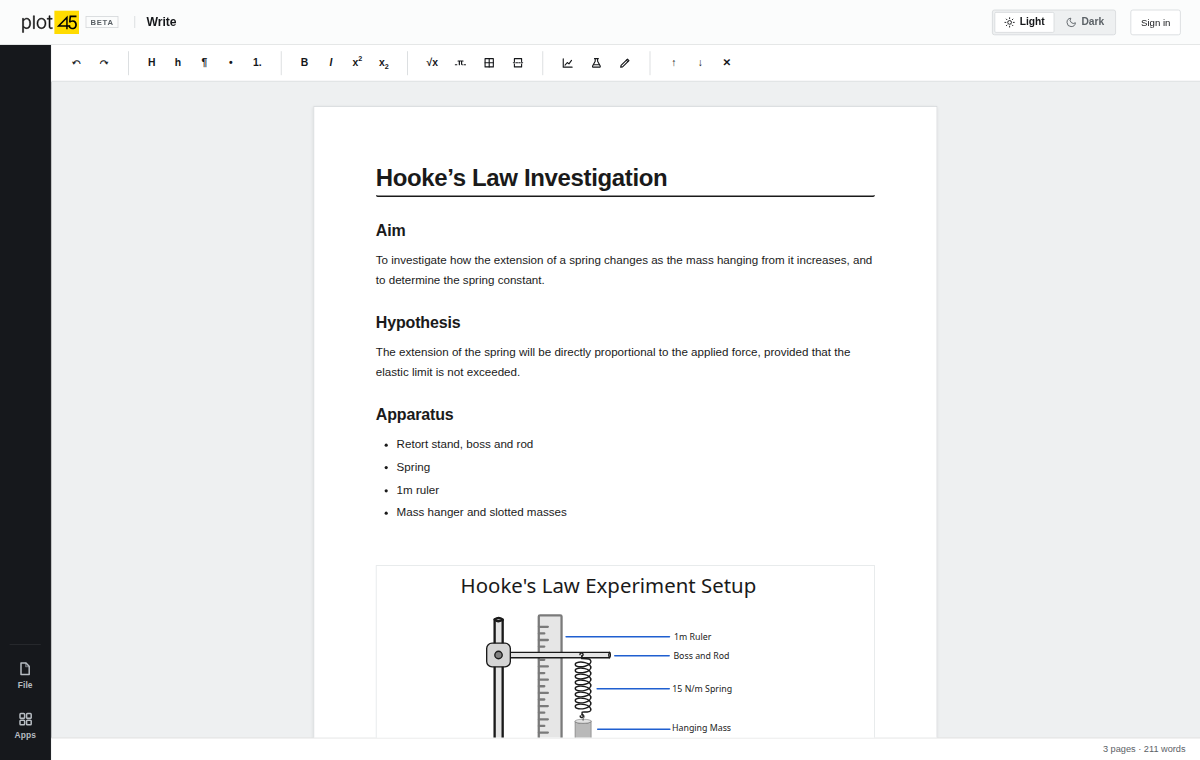Click the "Hanging Mass" diagram label
The width and height of the screenshot is (1200, 760).
click(701, 728)
